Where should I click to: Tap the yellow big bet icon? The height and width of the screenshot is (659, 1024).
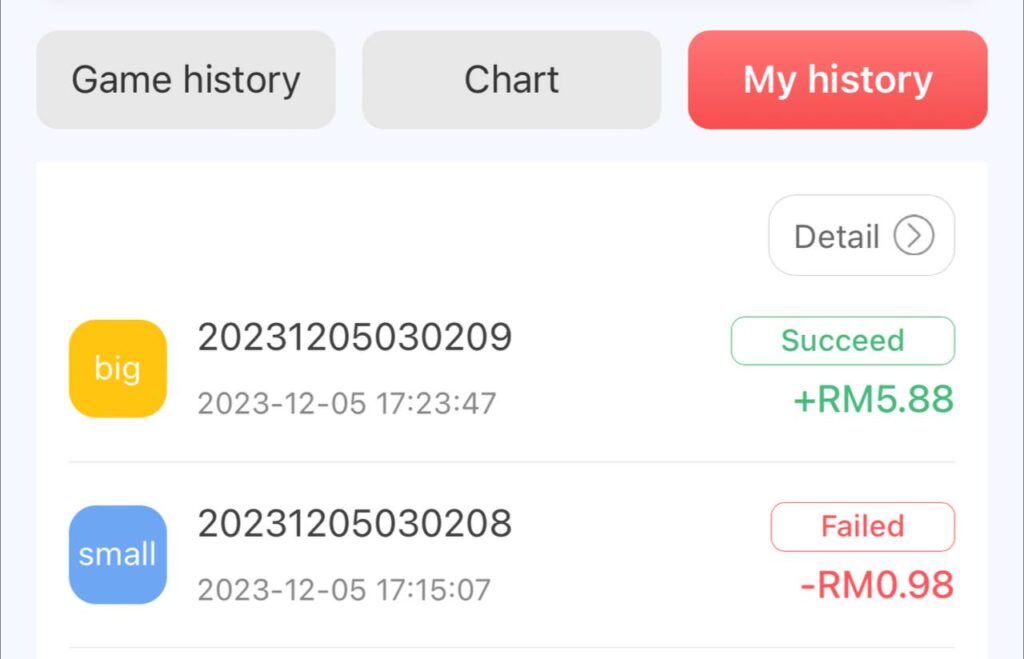pos(118,368)
